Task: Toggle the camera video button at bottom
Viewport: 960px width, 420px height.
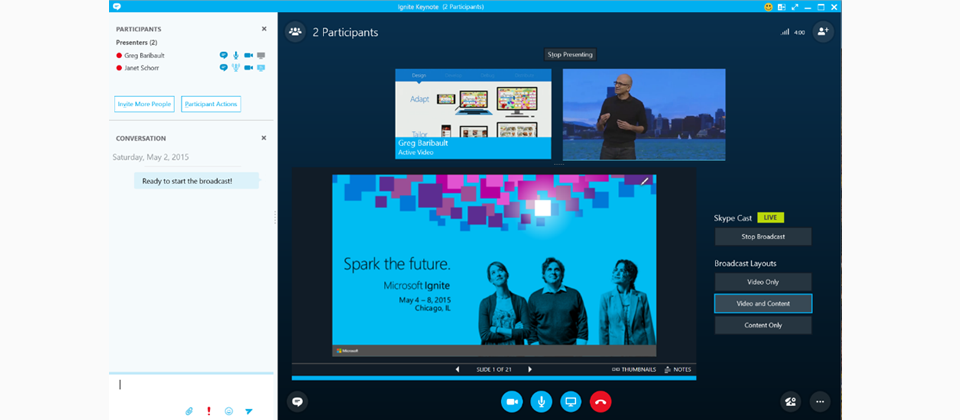Action: pyautogui.click(x=512, y=402)
